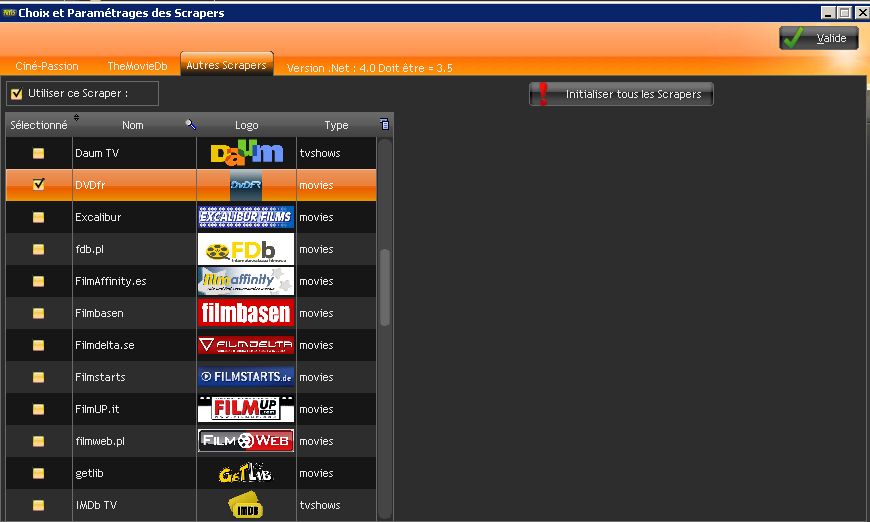870x522 pixels.
Task: Switch to the Ciné-Passion tab
Action: pos(47,65)
